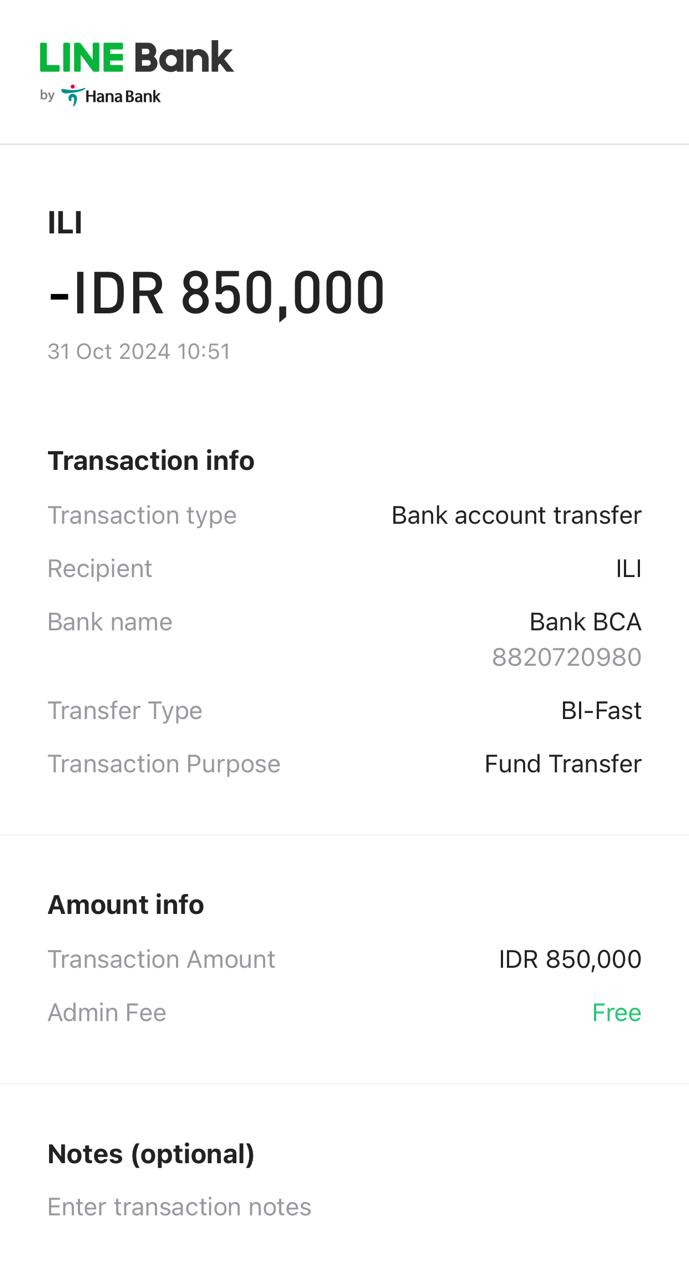Screen dimensions: 689x1280
Task: Focus the Enter transaction notes field
Action: (x=180, y=1207)
